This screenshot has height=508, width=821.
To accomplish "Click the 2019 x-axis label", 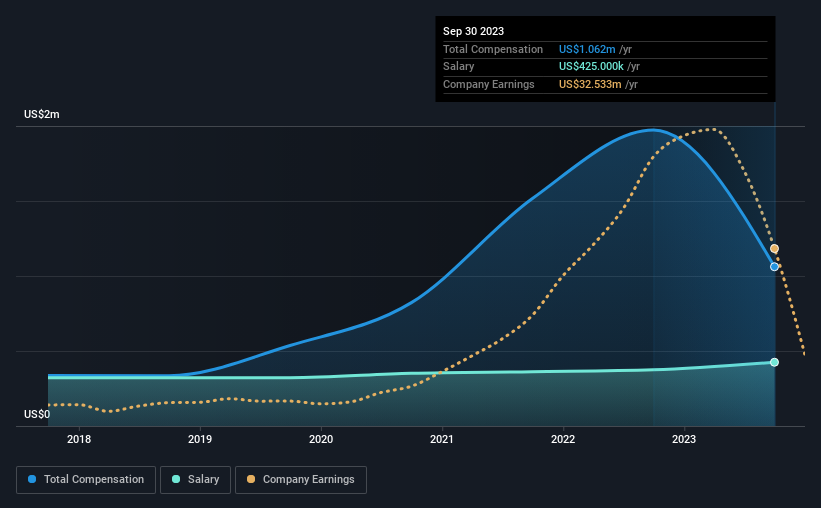I will coord(200,439).
